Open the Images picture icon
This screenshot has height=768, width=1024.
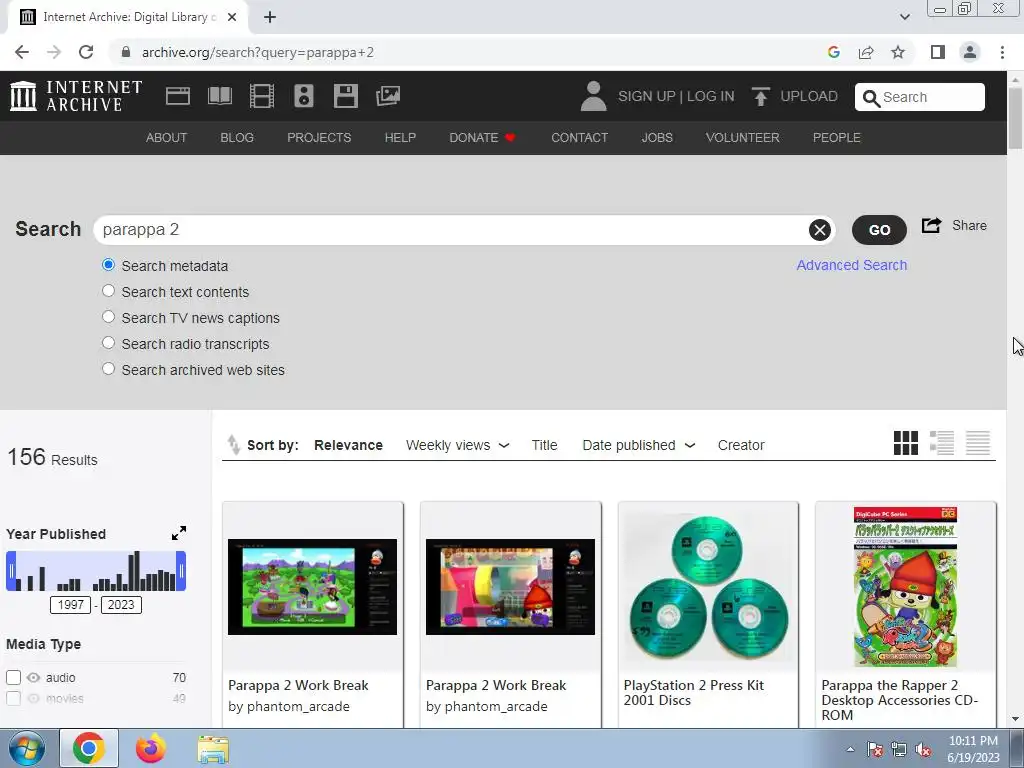click(388, 96)
